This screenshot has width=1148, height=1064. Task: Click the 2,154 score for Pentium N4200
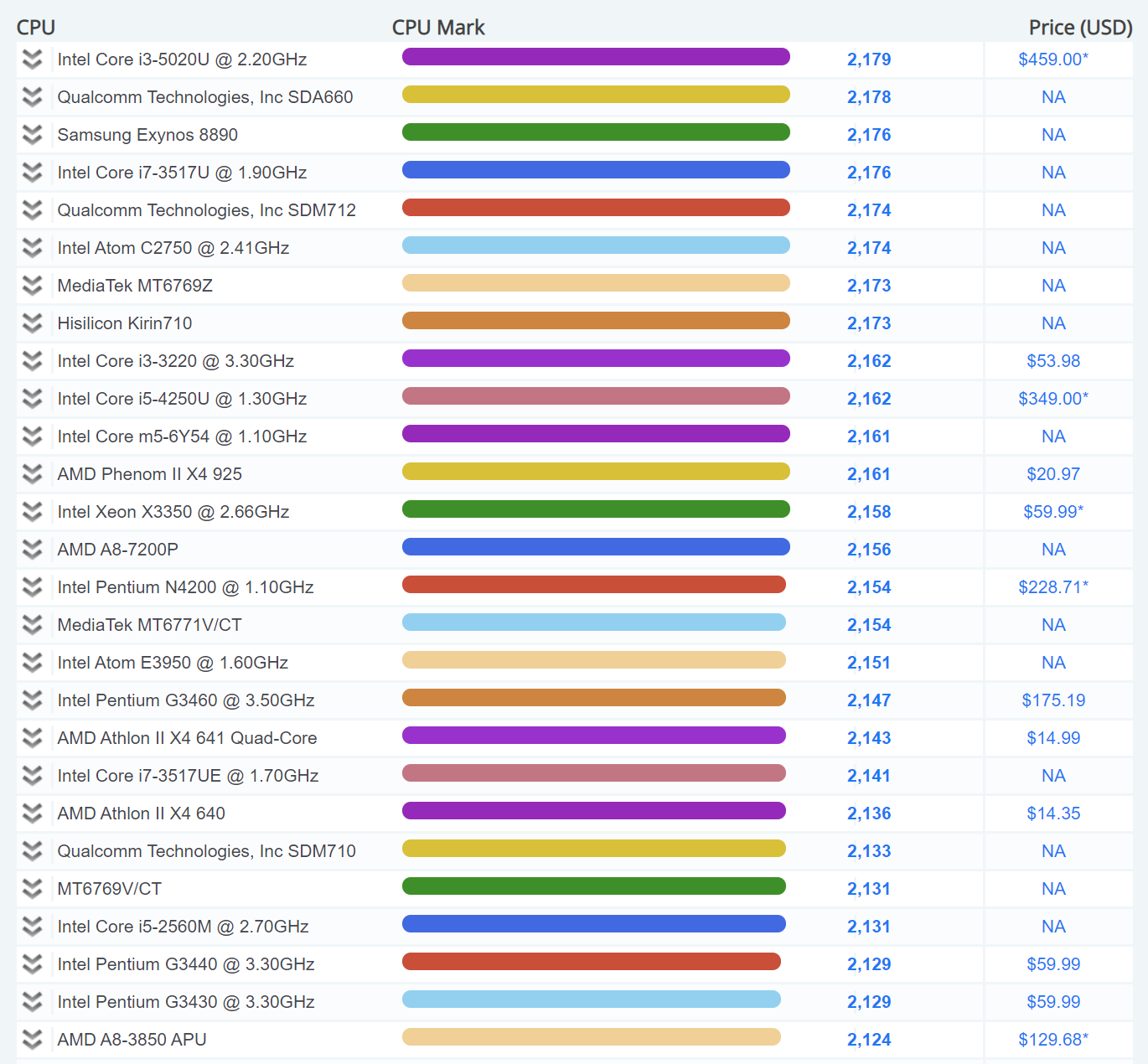[x=869, y=587]
